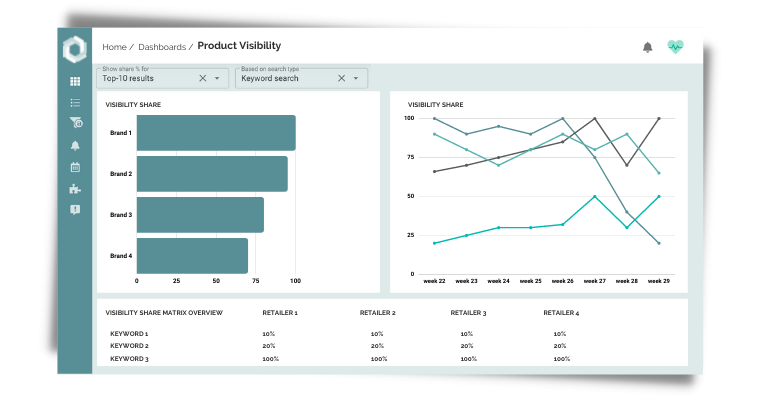Viewport: 760px width, 398px height.
Task: Click KEYWORD 2 value under RETAILER 2
Action: click(x=377, y=346)
